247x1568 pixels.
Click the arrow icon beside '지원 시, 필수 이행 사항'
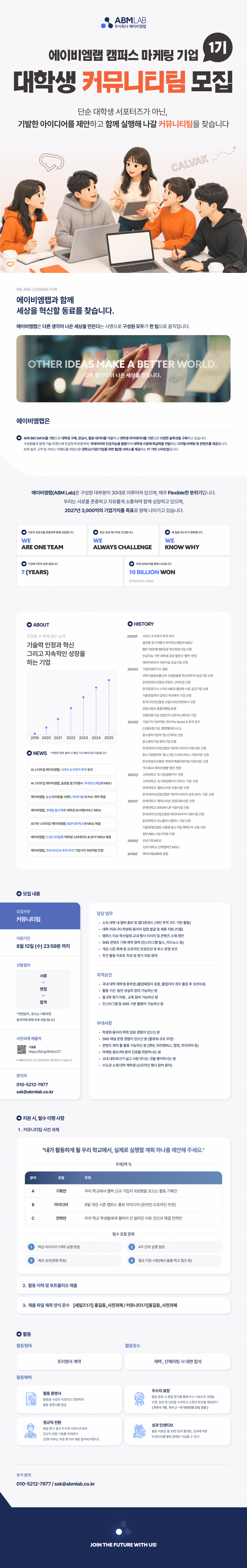[x=19, y=1118]
